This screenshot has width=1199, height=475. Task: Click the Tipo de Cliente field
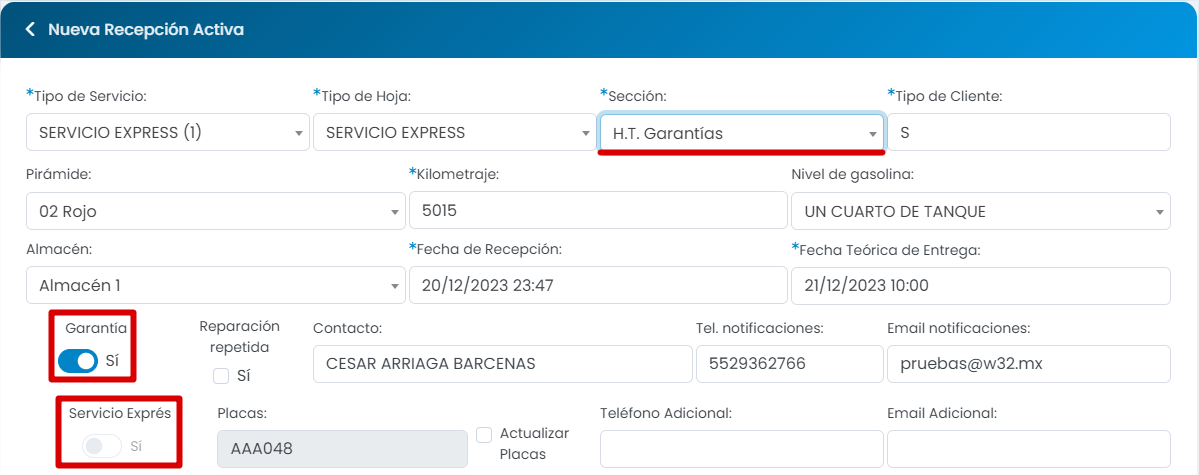tap(1028, 132)
